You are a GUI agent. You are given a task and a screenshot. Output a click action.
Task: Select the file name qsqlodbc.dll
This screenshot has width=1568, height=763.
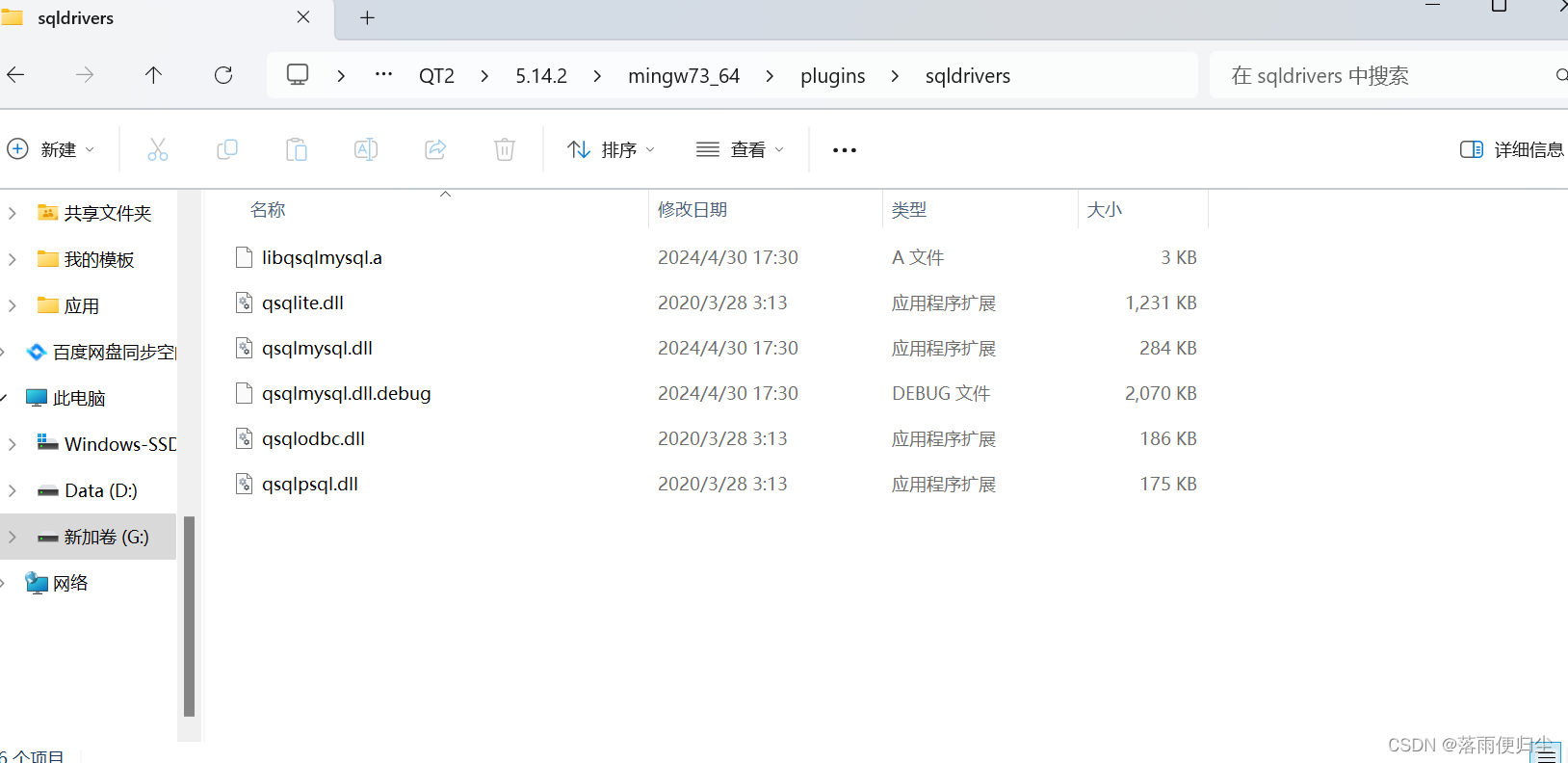click(x=313, y=438)
